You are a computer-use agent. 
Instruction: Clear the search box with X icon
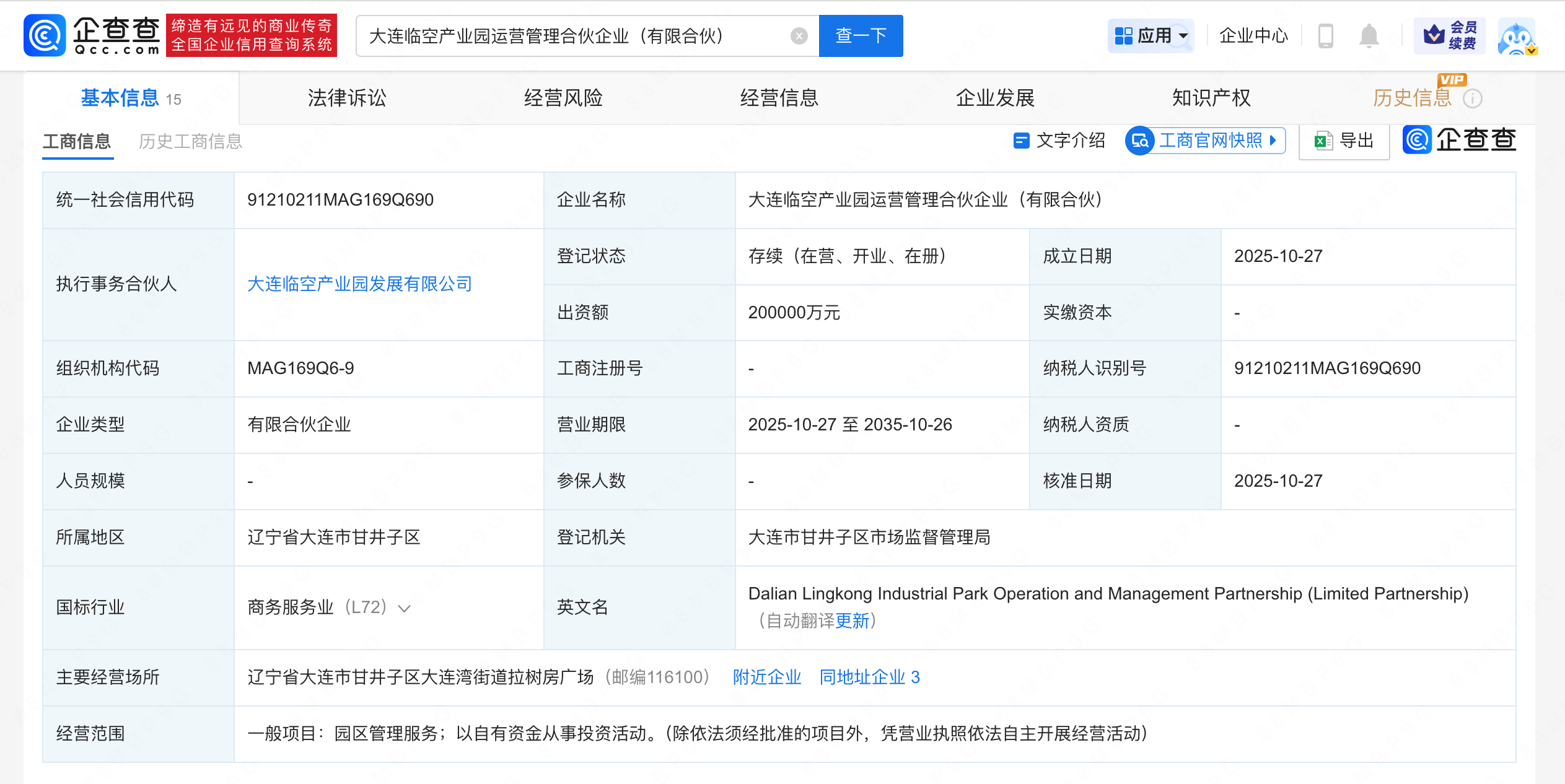799,36
